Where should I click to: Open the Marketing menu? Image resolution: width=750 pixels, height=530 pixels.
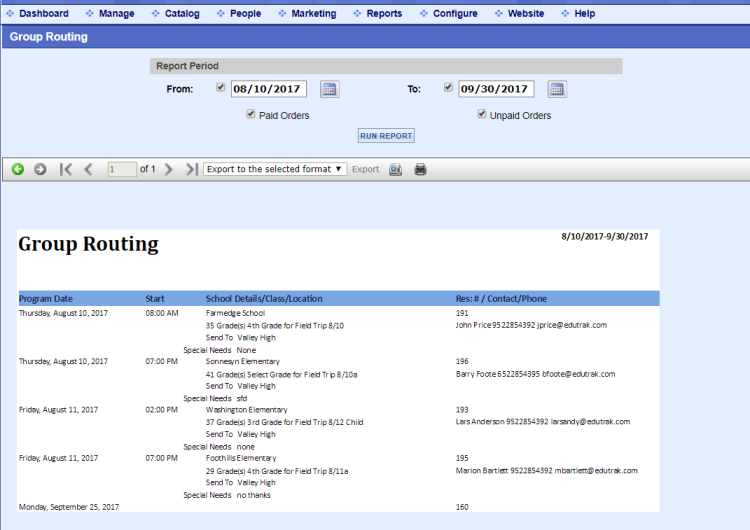coord(313,13)
